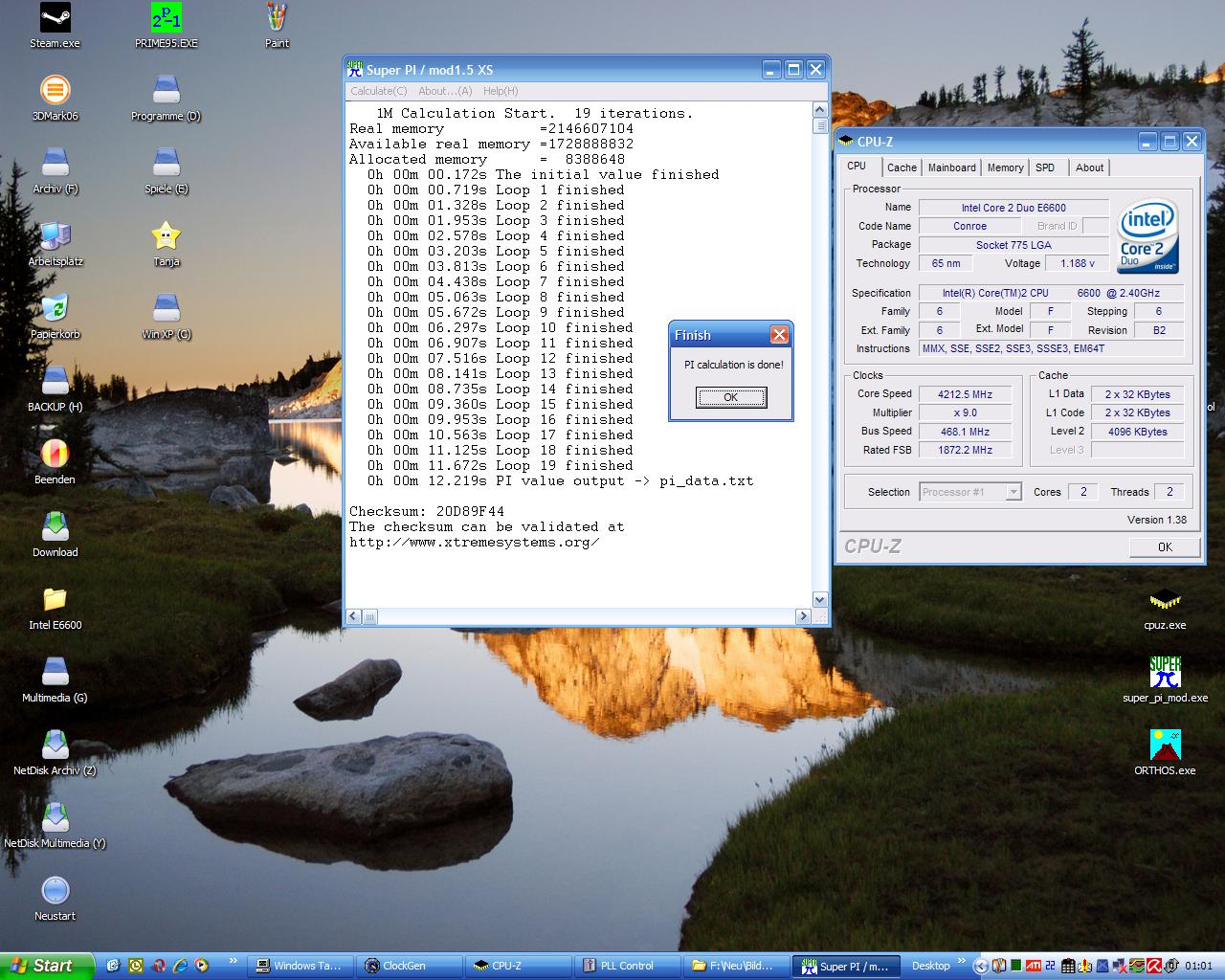Open the 3DMark06 desktop icon
The image size is (1225, 980).
click(56, 99)
